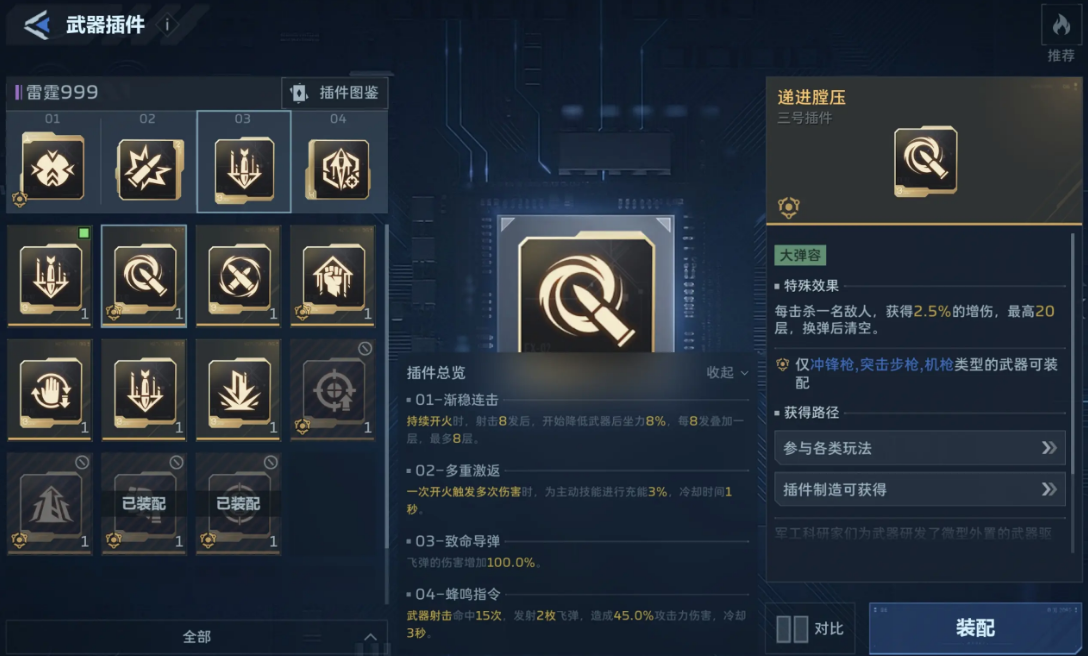Click the 装配 equip button
Screen dimensions: 1088x656
[975, 628]
